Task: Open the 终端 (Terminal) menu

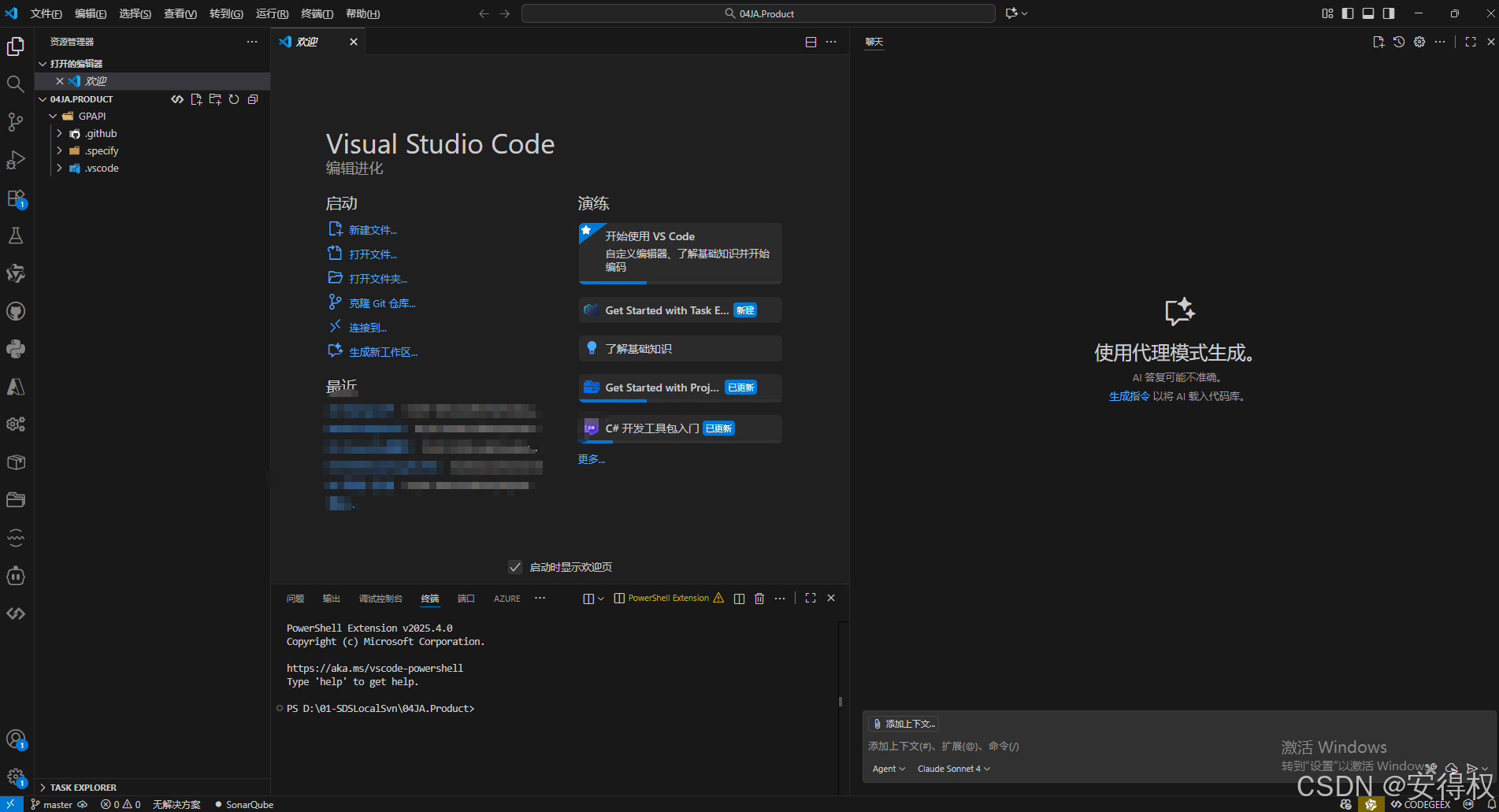Action: [x=317, y=13]
